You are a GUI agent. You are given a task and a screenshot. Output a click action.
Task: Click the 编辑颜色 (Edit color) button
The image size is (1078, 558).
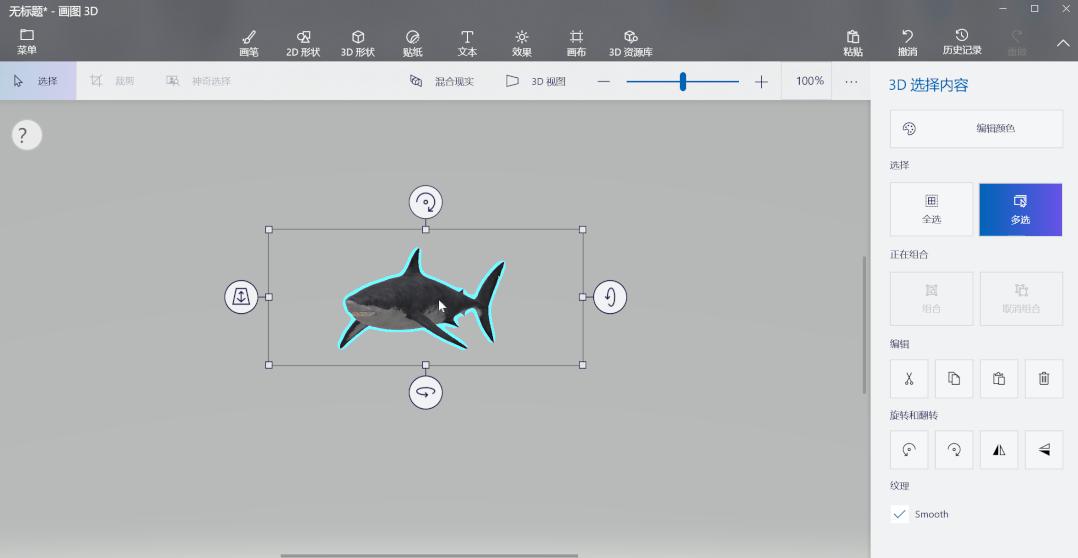tap(976, 129)
